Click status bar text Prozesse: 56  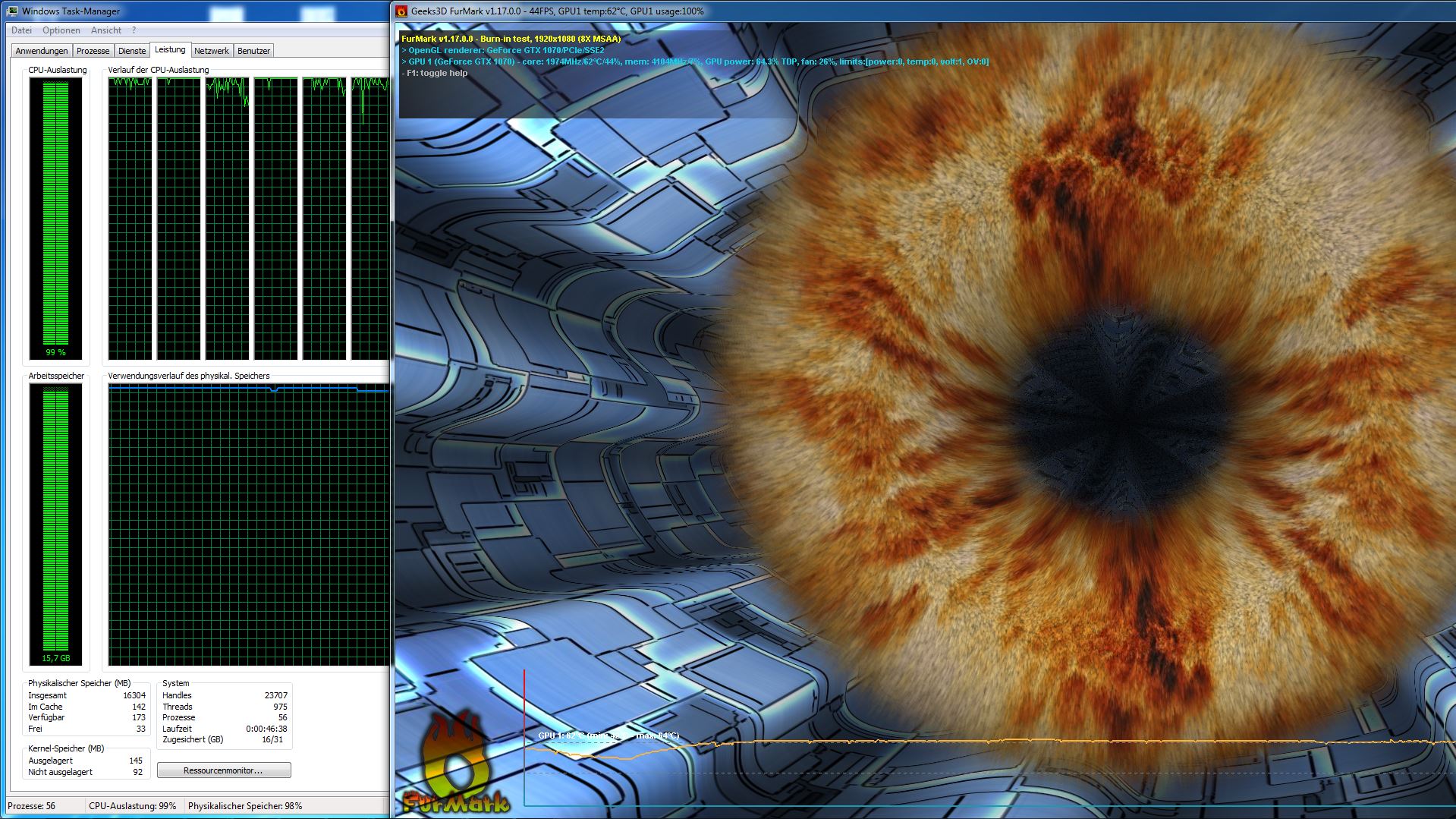pos(32,806)
